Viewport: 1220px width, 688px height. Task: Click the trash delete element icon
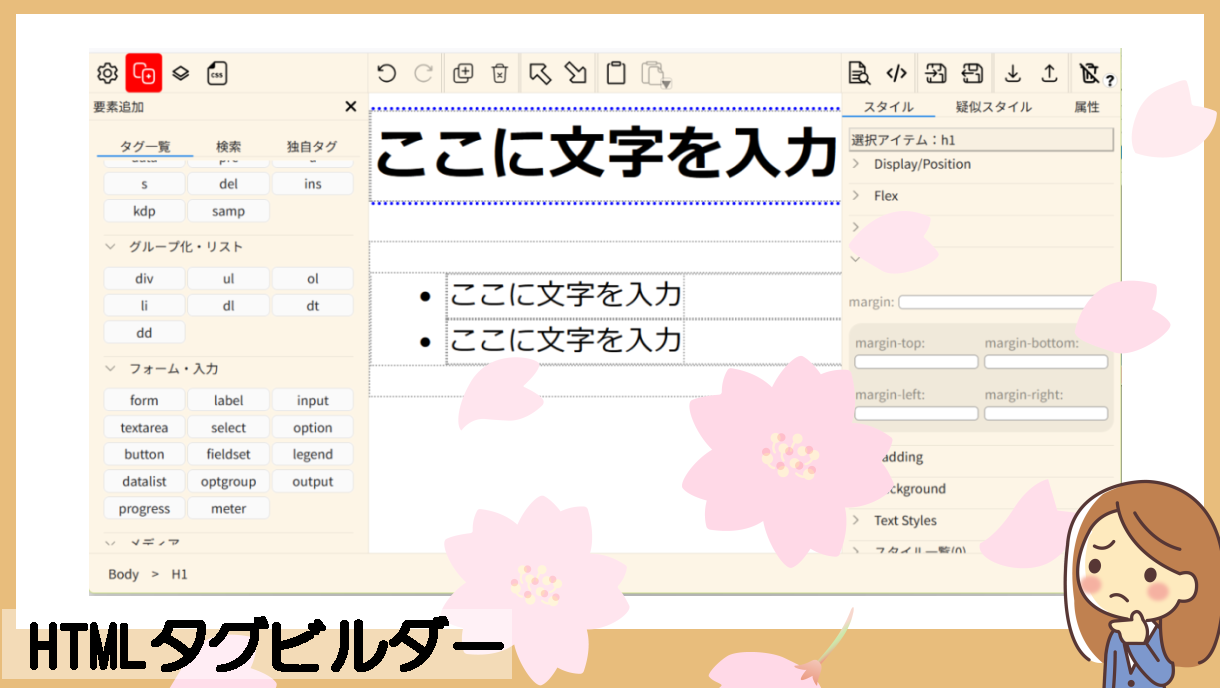click(x=500, y=73)
